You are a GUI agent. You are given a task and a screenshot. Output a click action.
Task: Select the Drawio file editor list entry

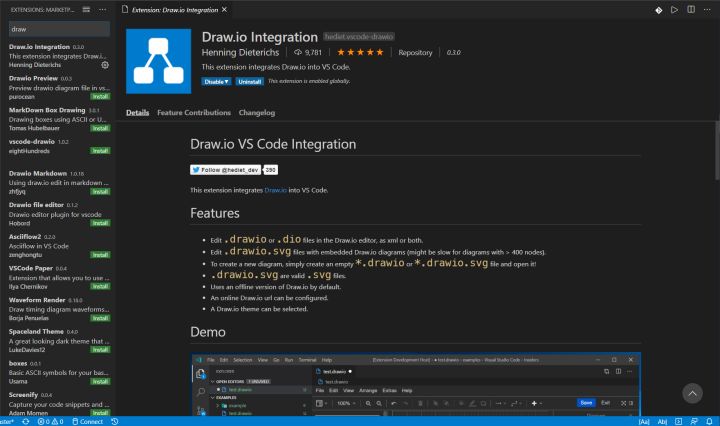point(57,214)
